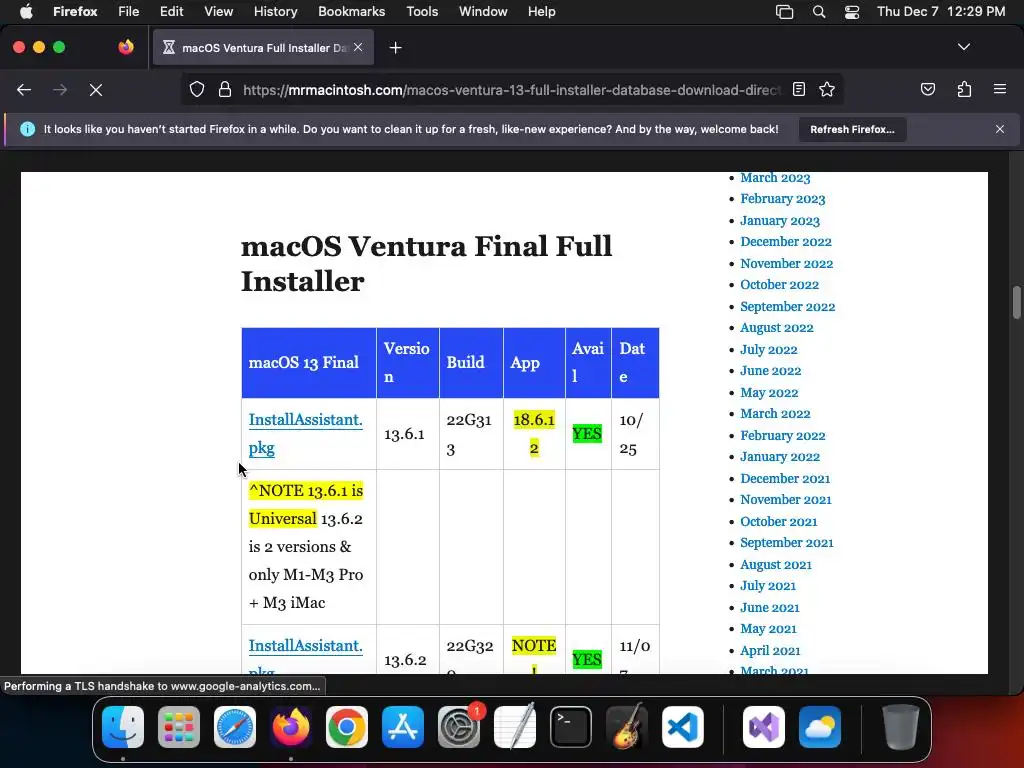
Task: Open Finder from the Dock
Action: coord(123,727)
